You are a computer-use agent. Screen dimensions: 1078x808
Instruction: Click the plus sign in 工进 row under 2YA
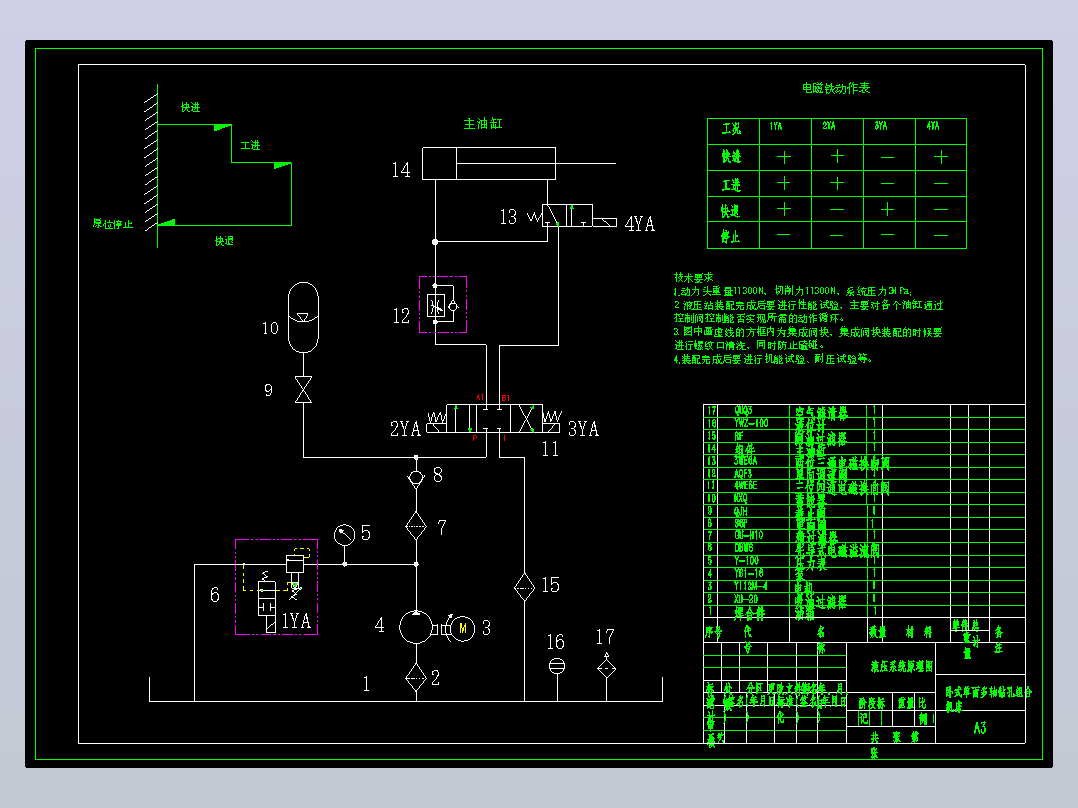pos(837,183)
